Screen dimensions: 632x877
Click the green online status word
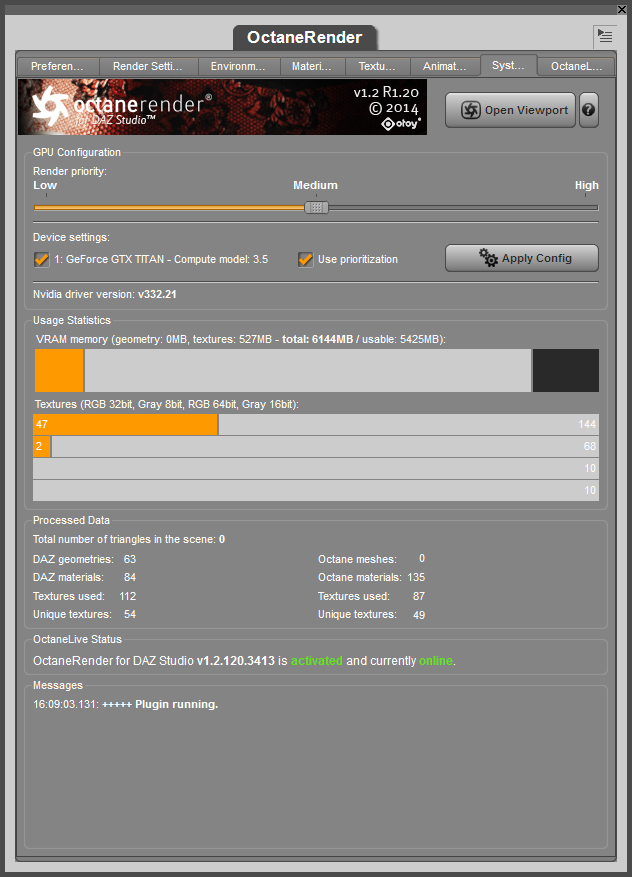436,661
